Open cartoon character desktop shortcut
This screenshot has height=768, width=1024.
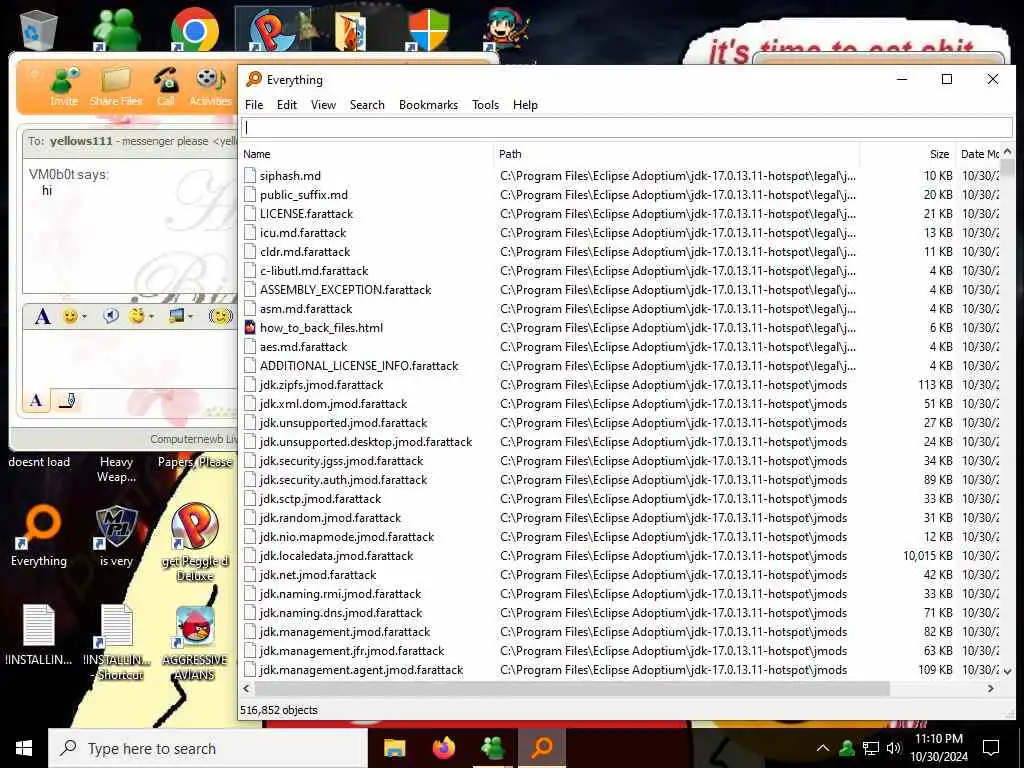tap(506, 30)
